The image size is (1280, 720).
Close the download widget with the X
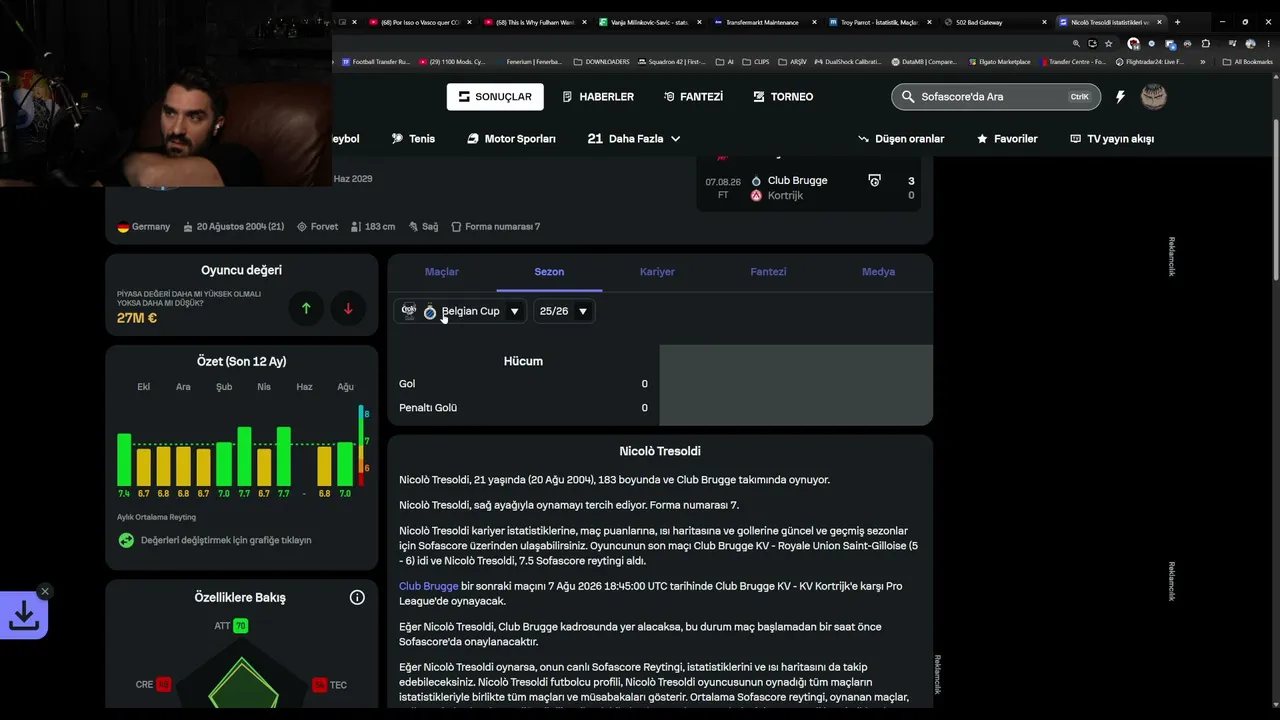(x=45, y=591)
